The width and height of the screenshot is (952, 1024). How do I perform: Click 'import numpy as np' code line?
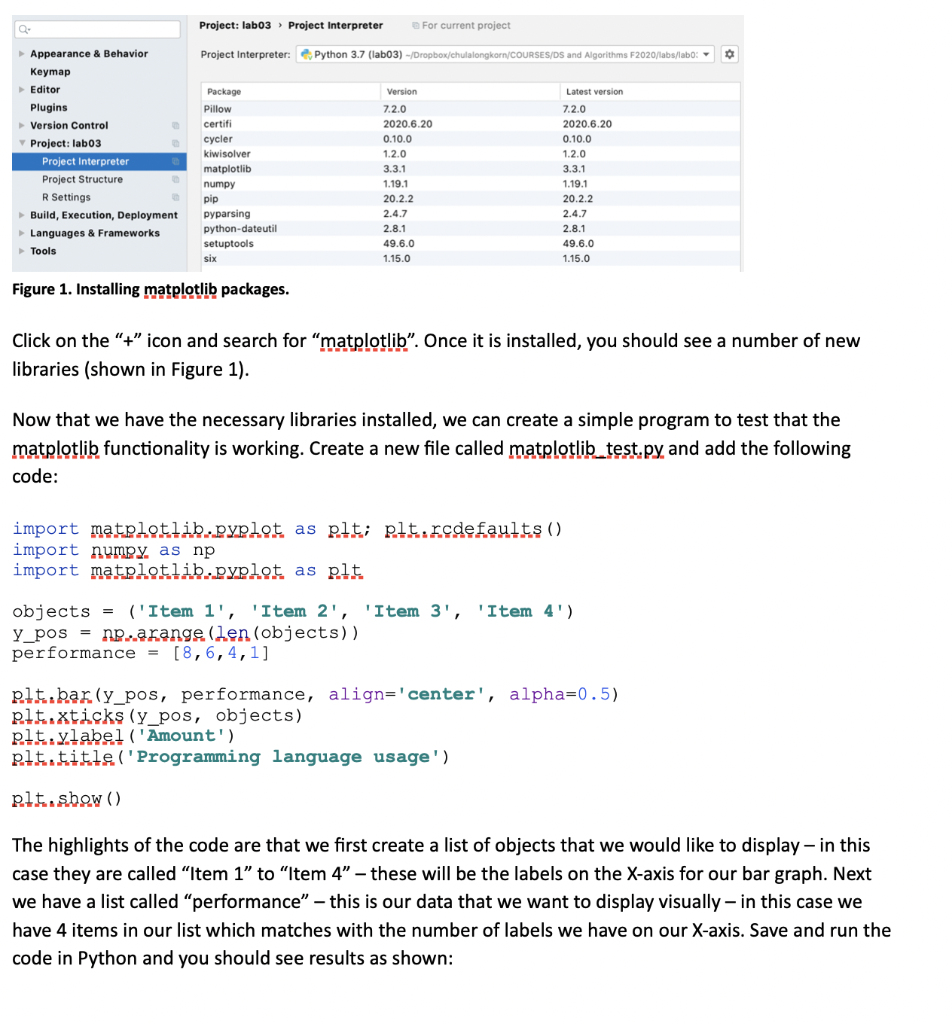point(114,550)
